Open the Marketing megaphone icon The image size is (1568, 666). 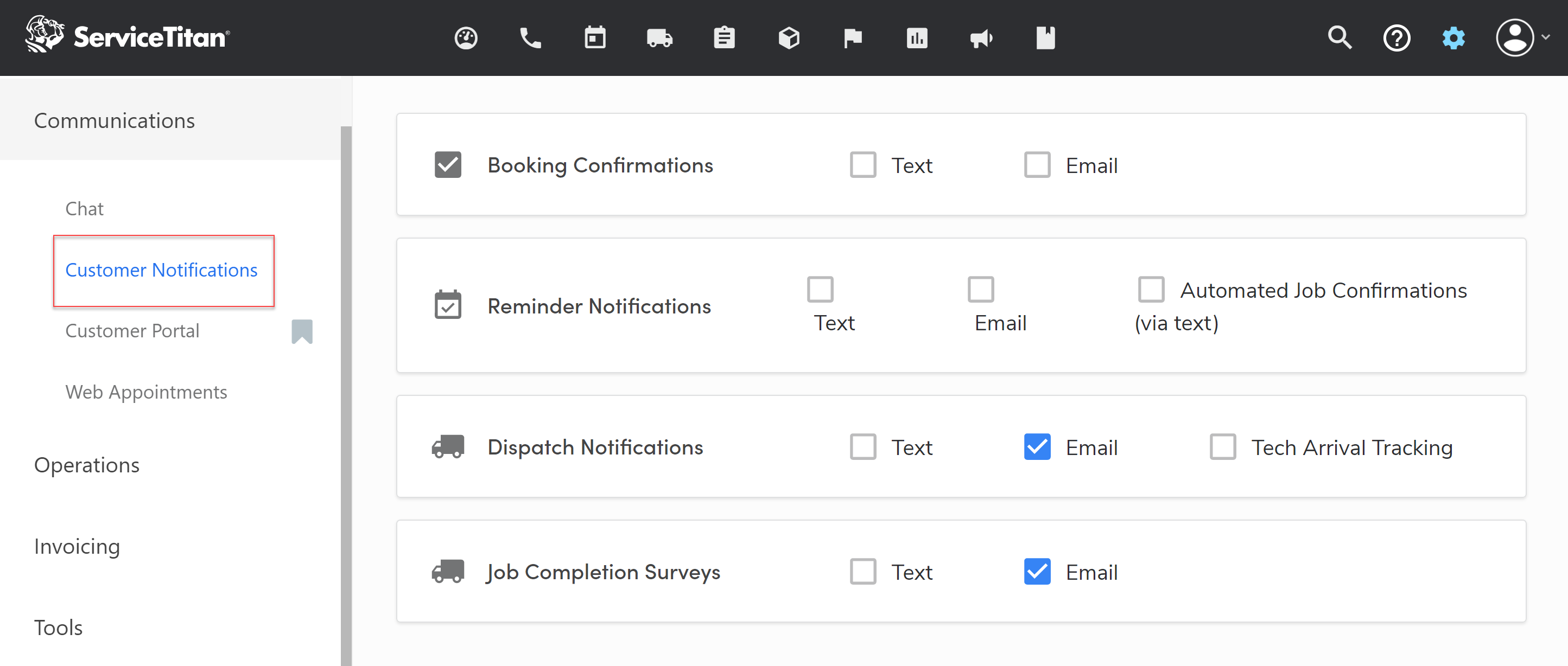981,39
